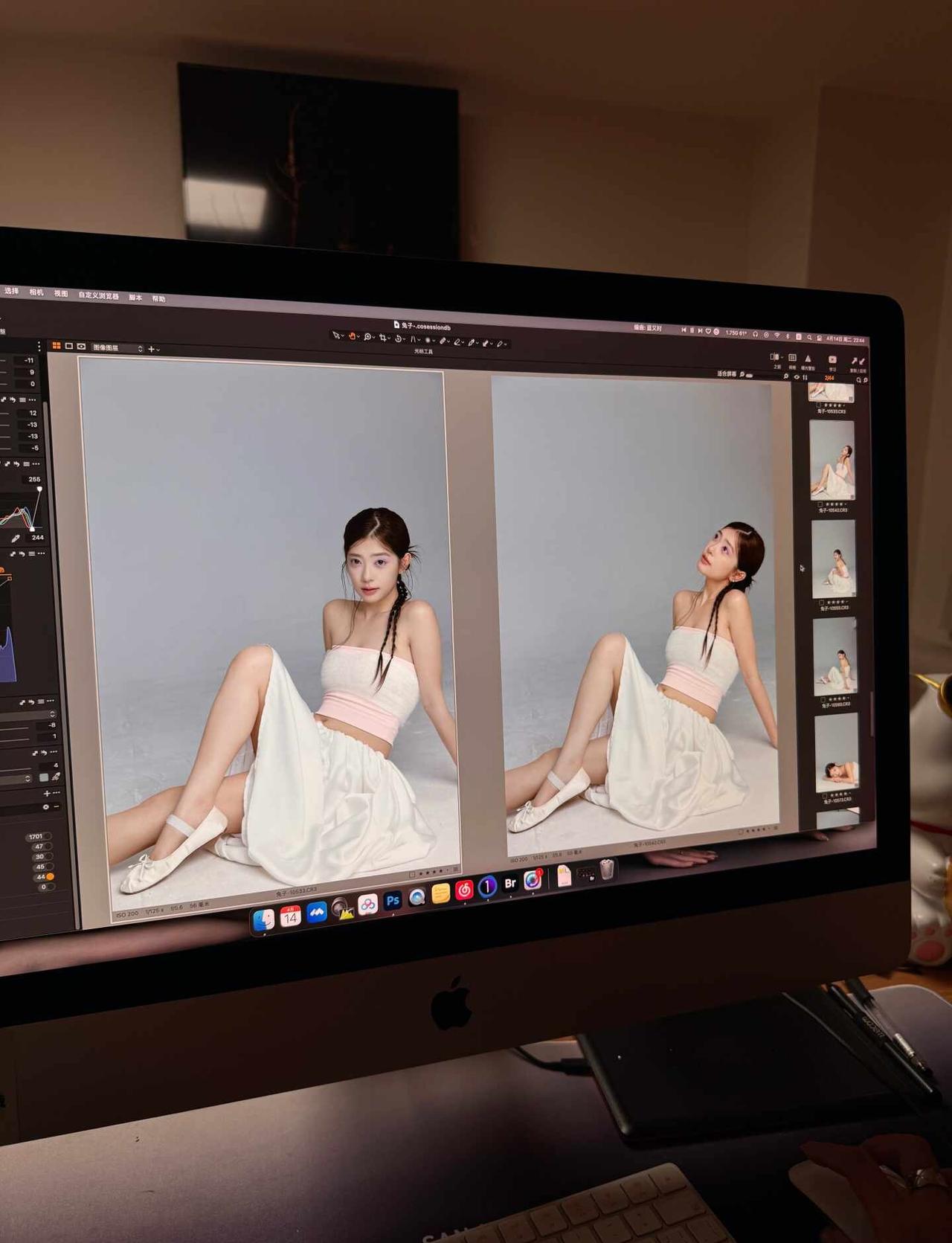Image resolution: width=952 pixels, height=1243 pixels.
Task: Select thumbnail 兔子-10555.CR3 in browser
Action: coord(834,559)
